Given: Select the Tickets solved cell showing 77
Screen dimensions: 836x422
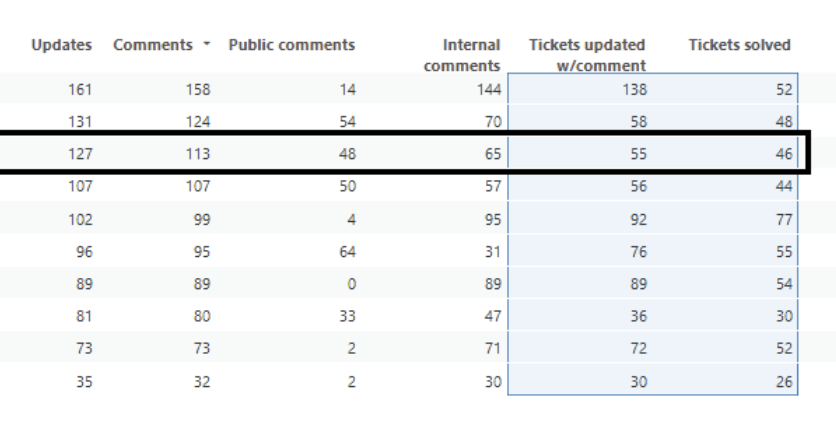Looking at the screenshot, I should (783, 219).
